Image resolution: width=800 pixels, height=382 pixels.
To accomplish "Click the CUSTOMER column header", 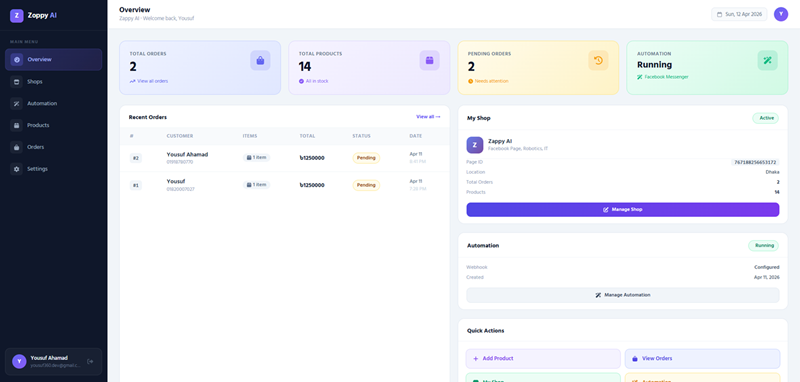I will 180,136.
